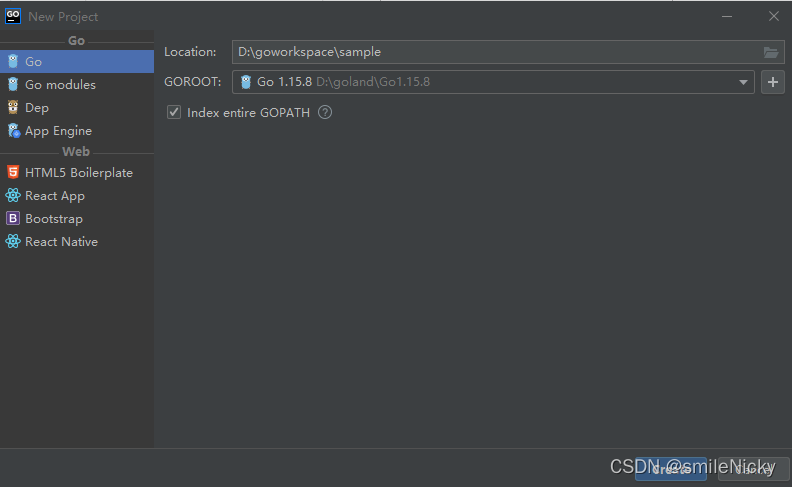
Task: Click the React Native atom icon
Action: point(13,241)
